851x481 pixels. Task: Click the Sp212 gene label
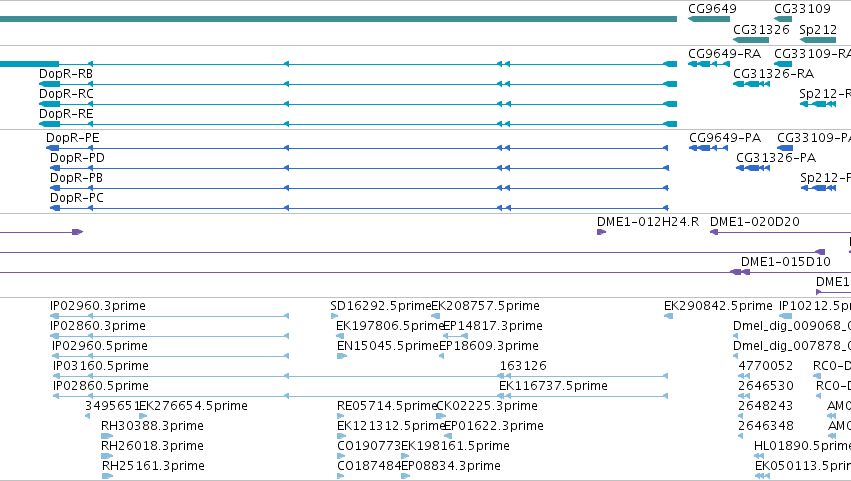coord(818,30)
